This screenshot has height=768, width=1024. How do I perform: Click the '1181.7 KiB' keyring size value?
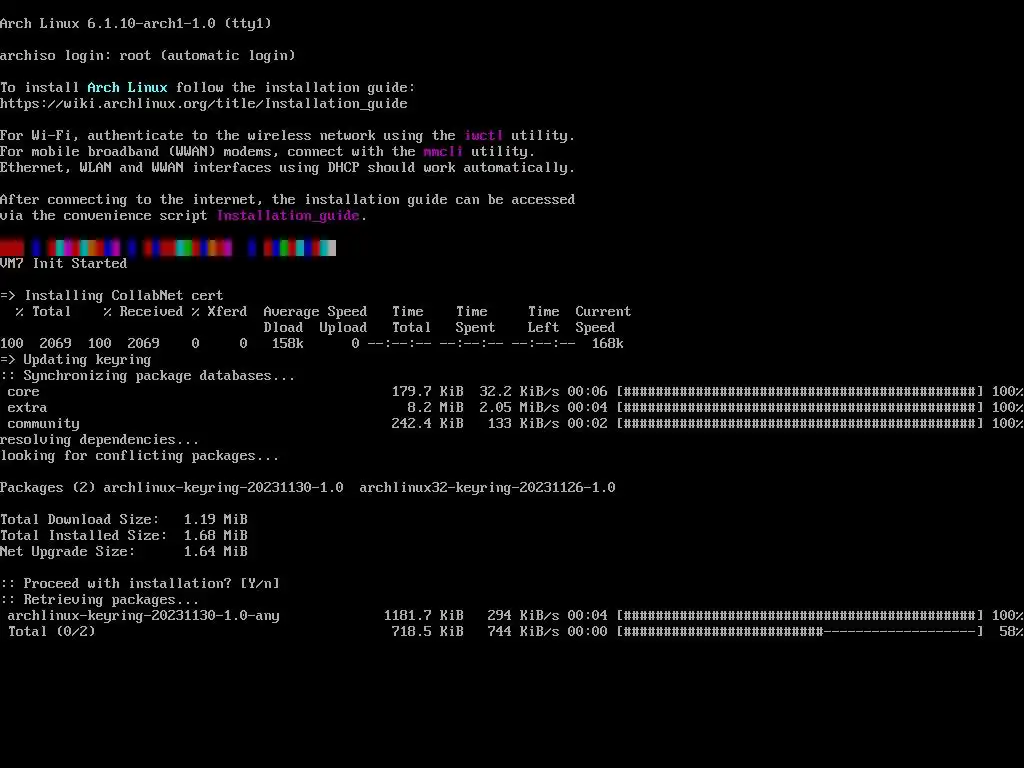pos(423,616)
